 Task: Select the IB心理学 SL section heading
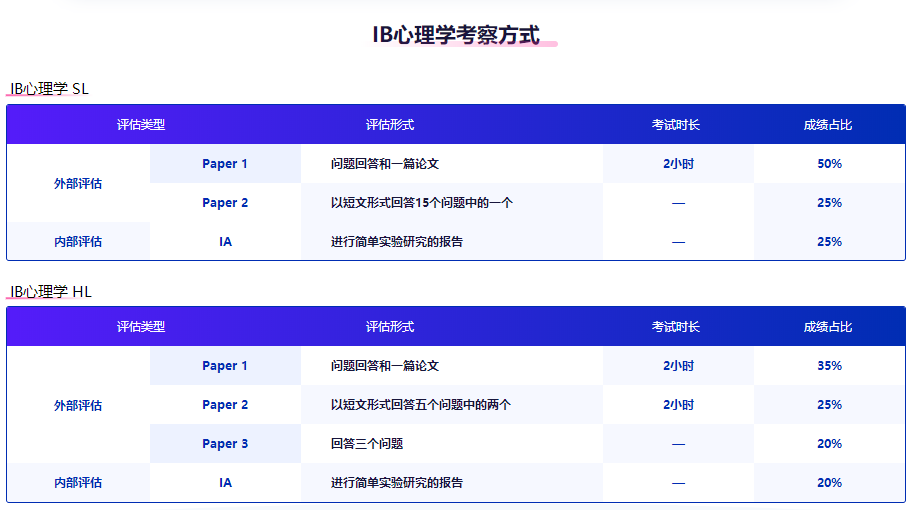click(49, 88)
